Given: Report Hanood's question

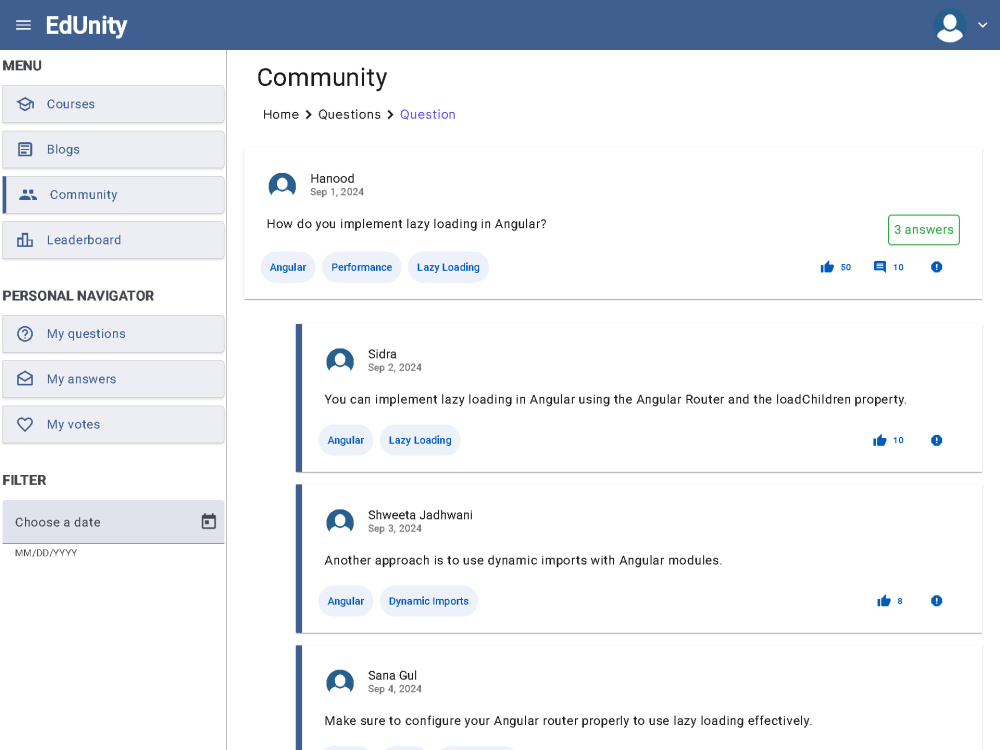Looking at the screenshot, I should click(x=936, y=267).
